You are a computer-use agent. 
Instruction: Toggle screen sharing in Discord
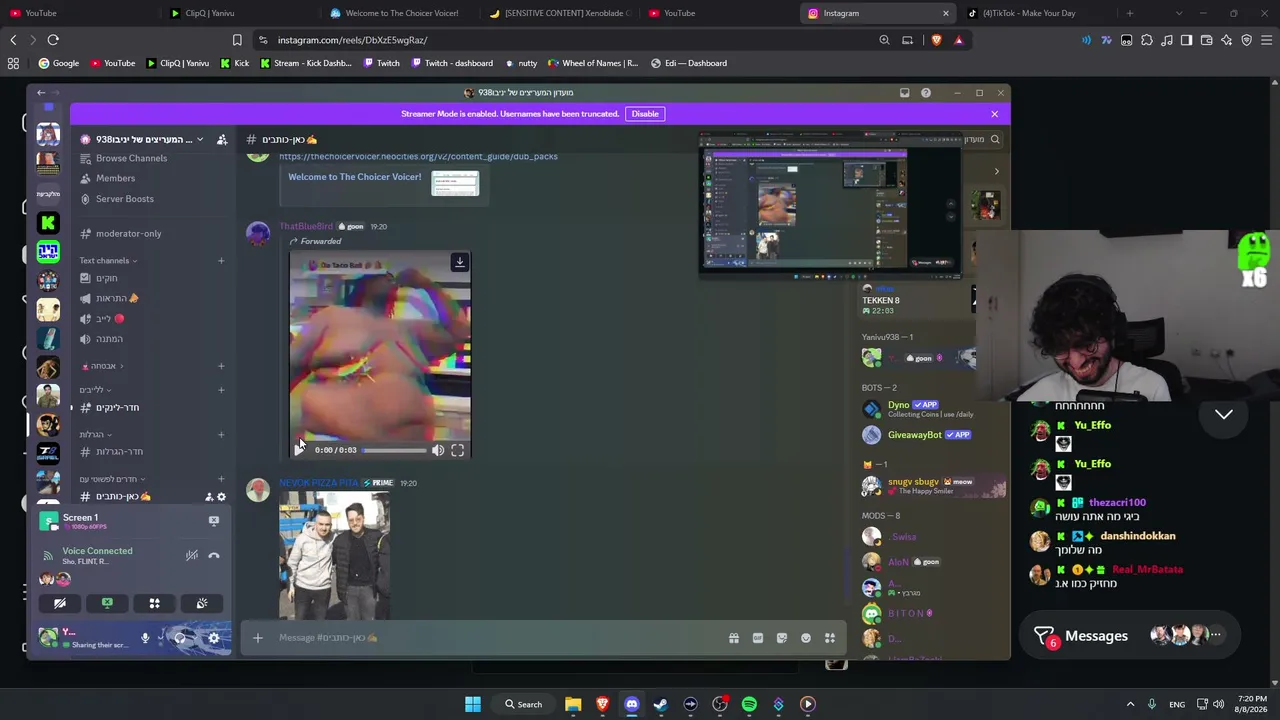(107, 603)
